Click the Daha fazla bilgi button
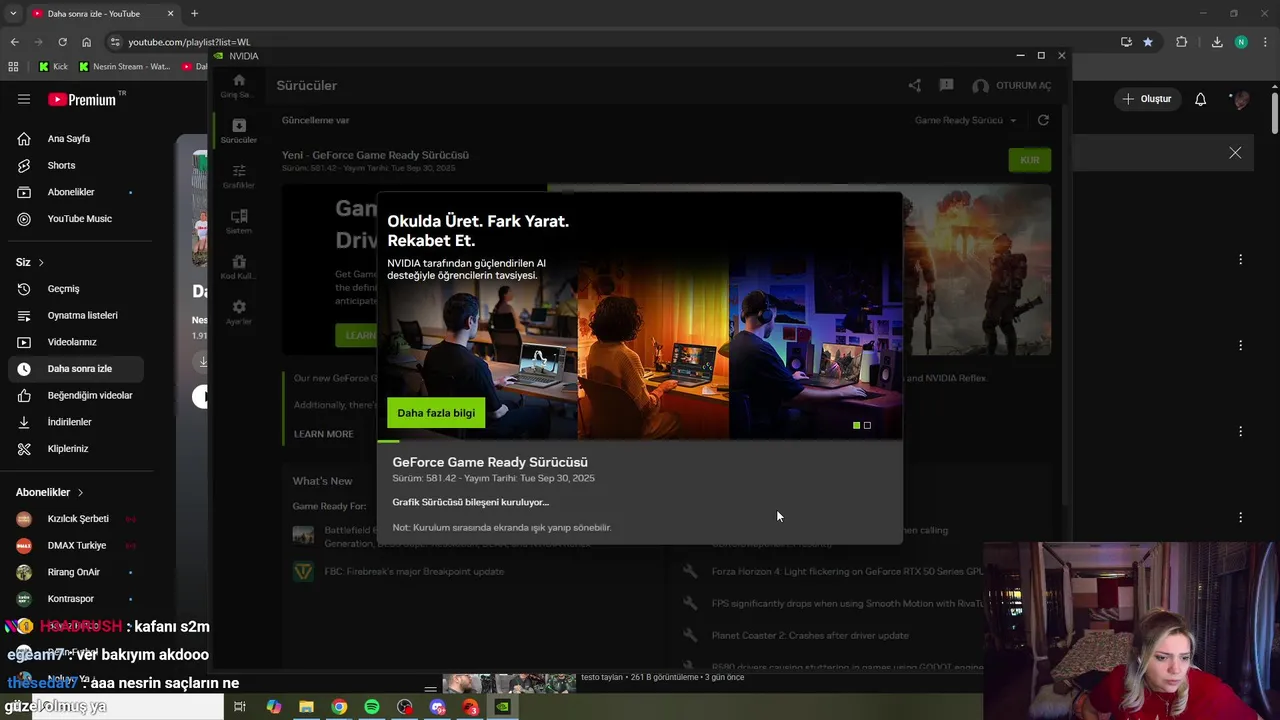 (x=436, y=413)
